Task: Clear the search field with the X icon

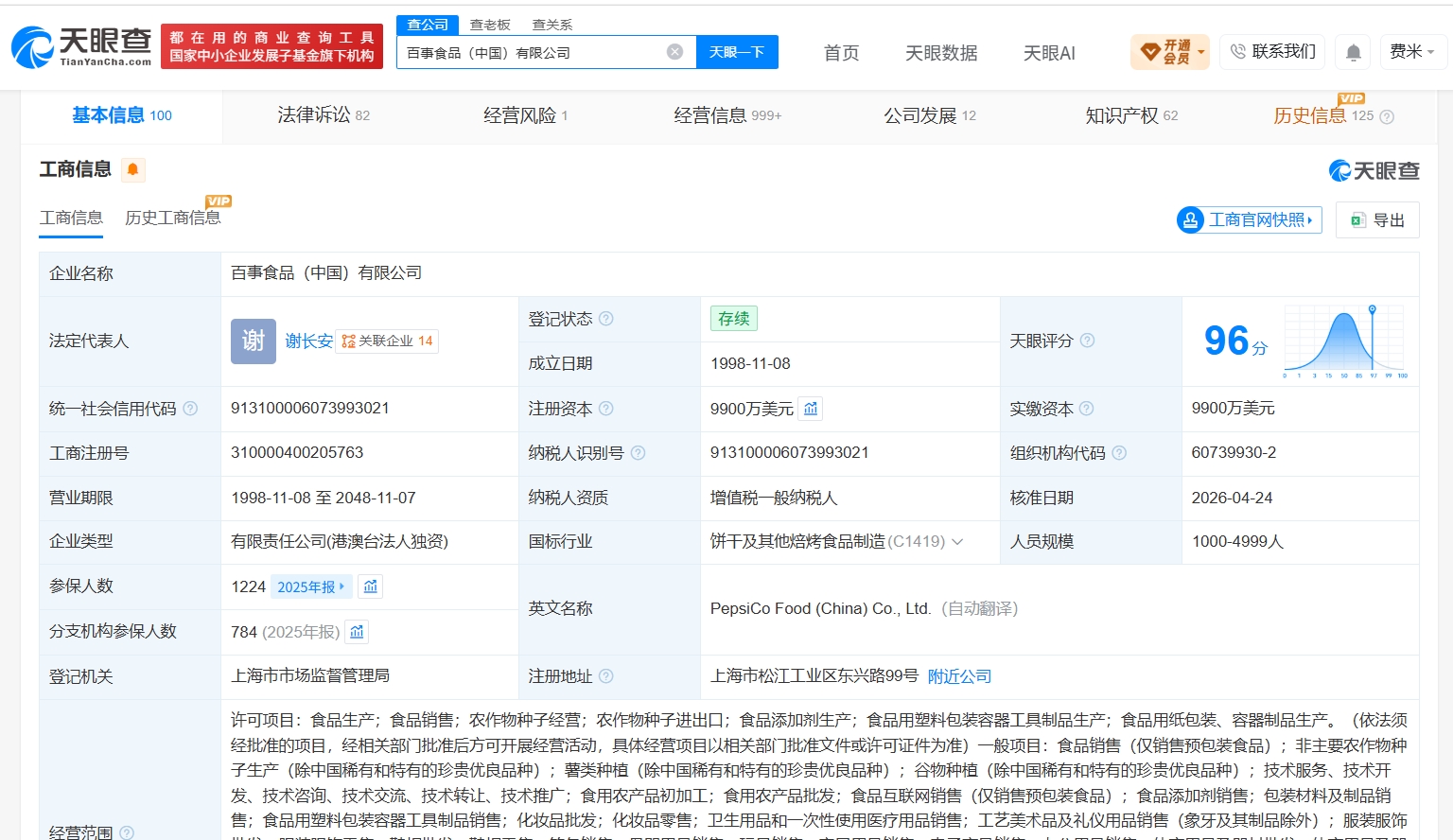Action: (x=674, y=52)
